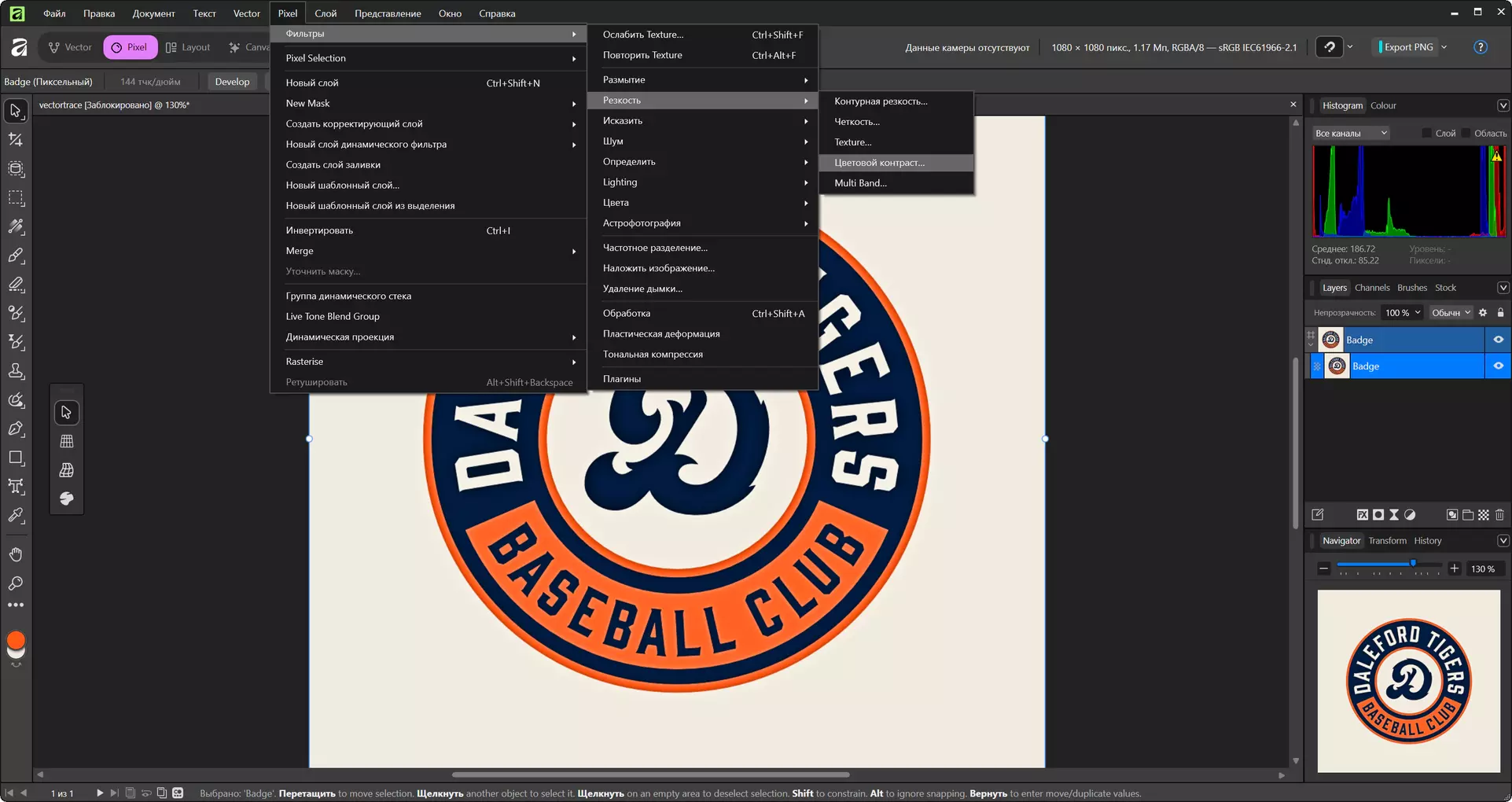Click the Develop button

232,82
